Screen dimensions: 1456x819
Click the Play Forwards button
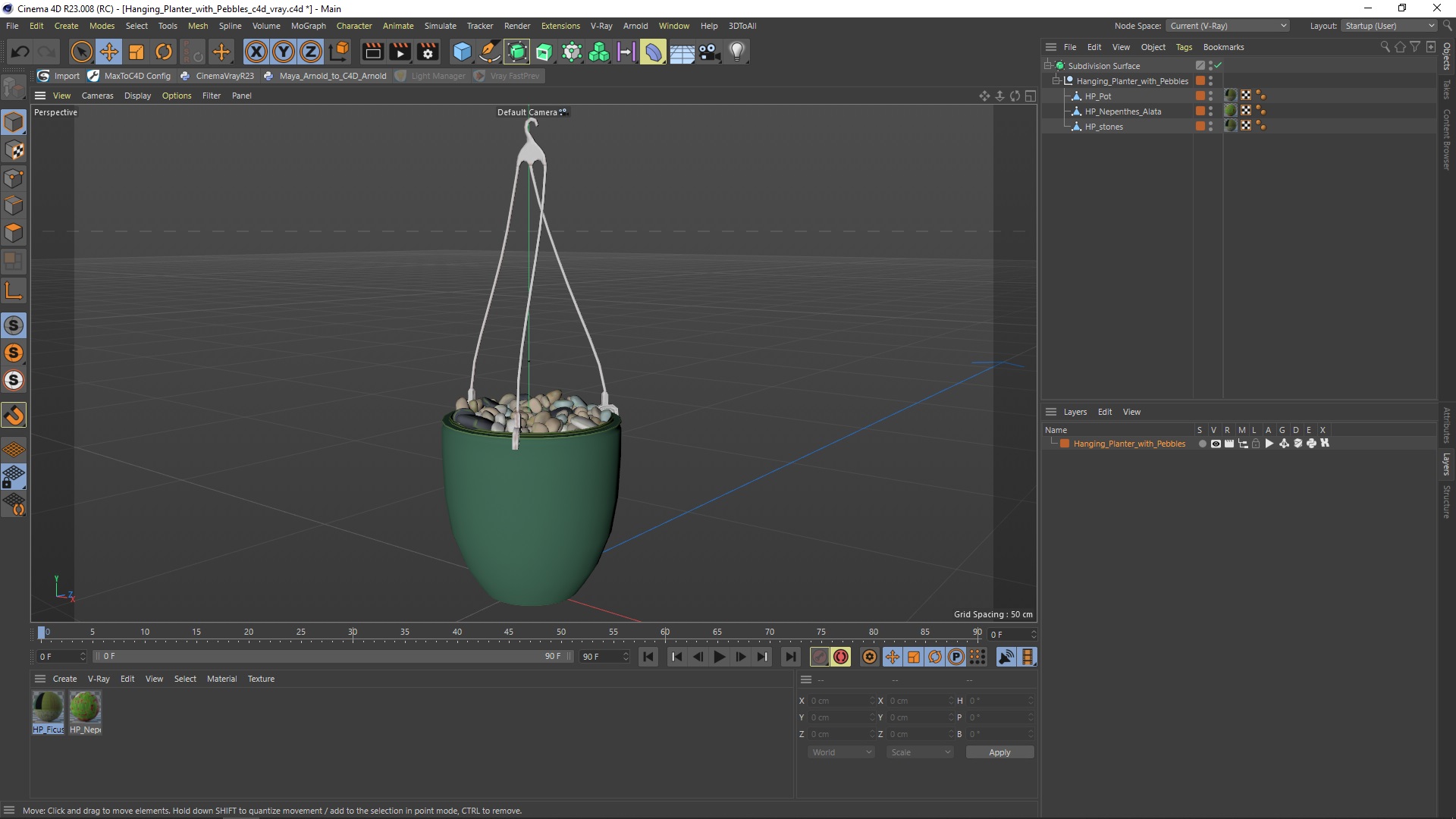click(x=720, y=657)
